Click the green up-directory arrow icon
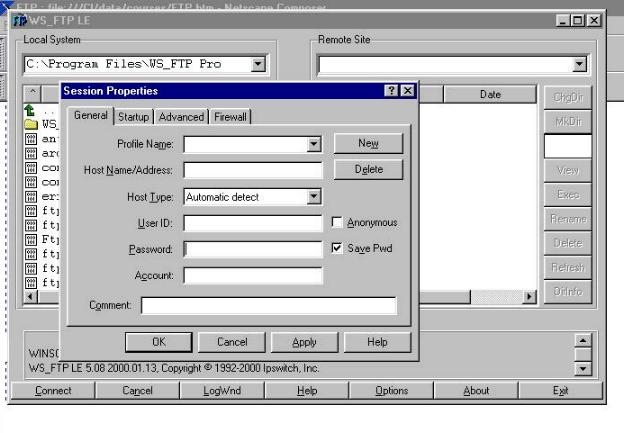 (29, 110)
